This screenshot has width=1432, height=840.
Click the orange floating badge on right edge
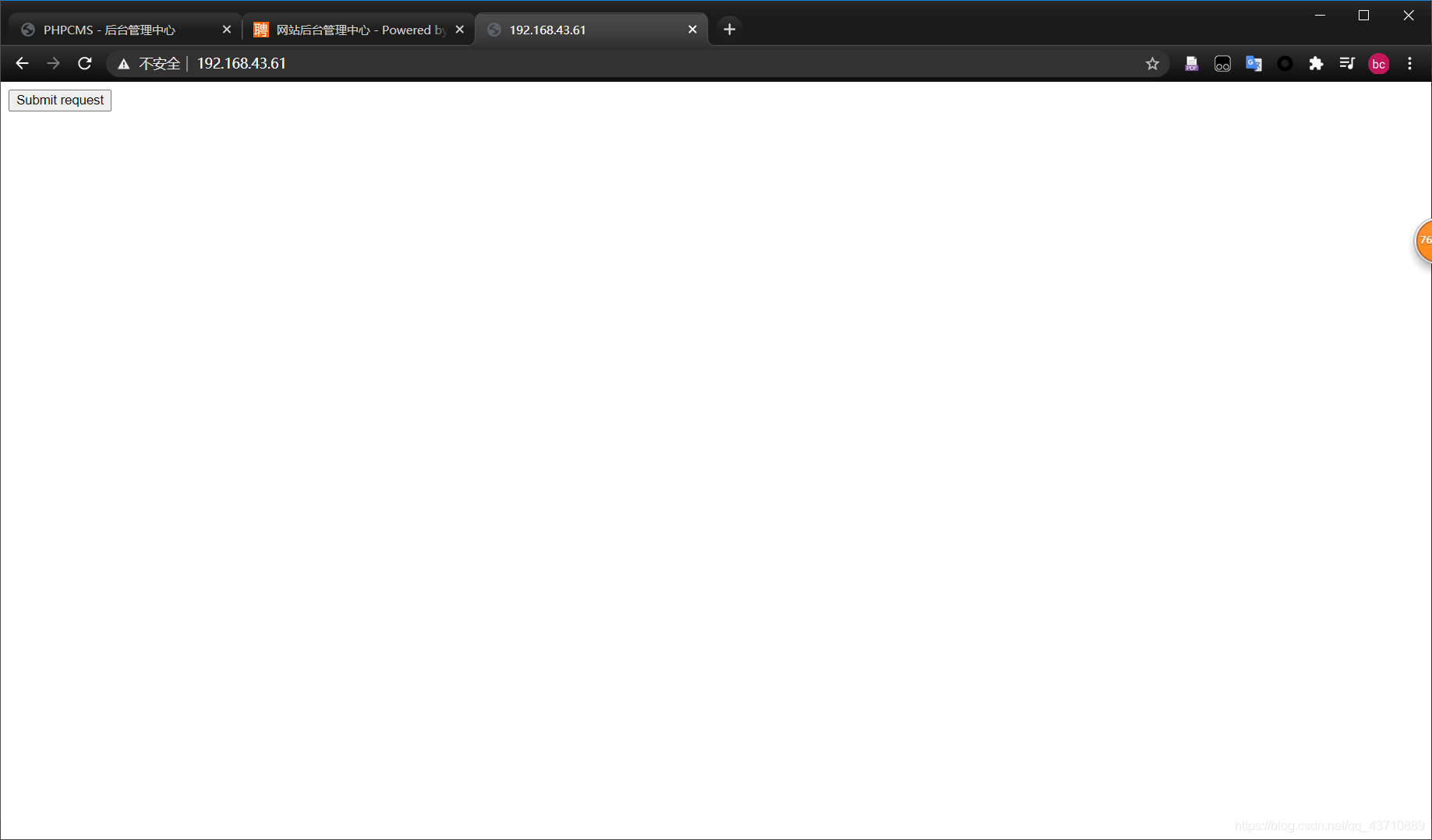pyautogui.click(x=1423, y=241)
